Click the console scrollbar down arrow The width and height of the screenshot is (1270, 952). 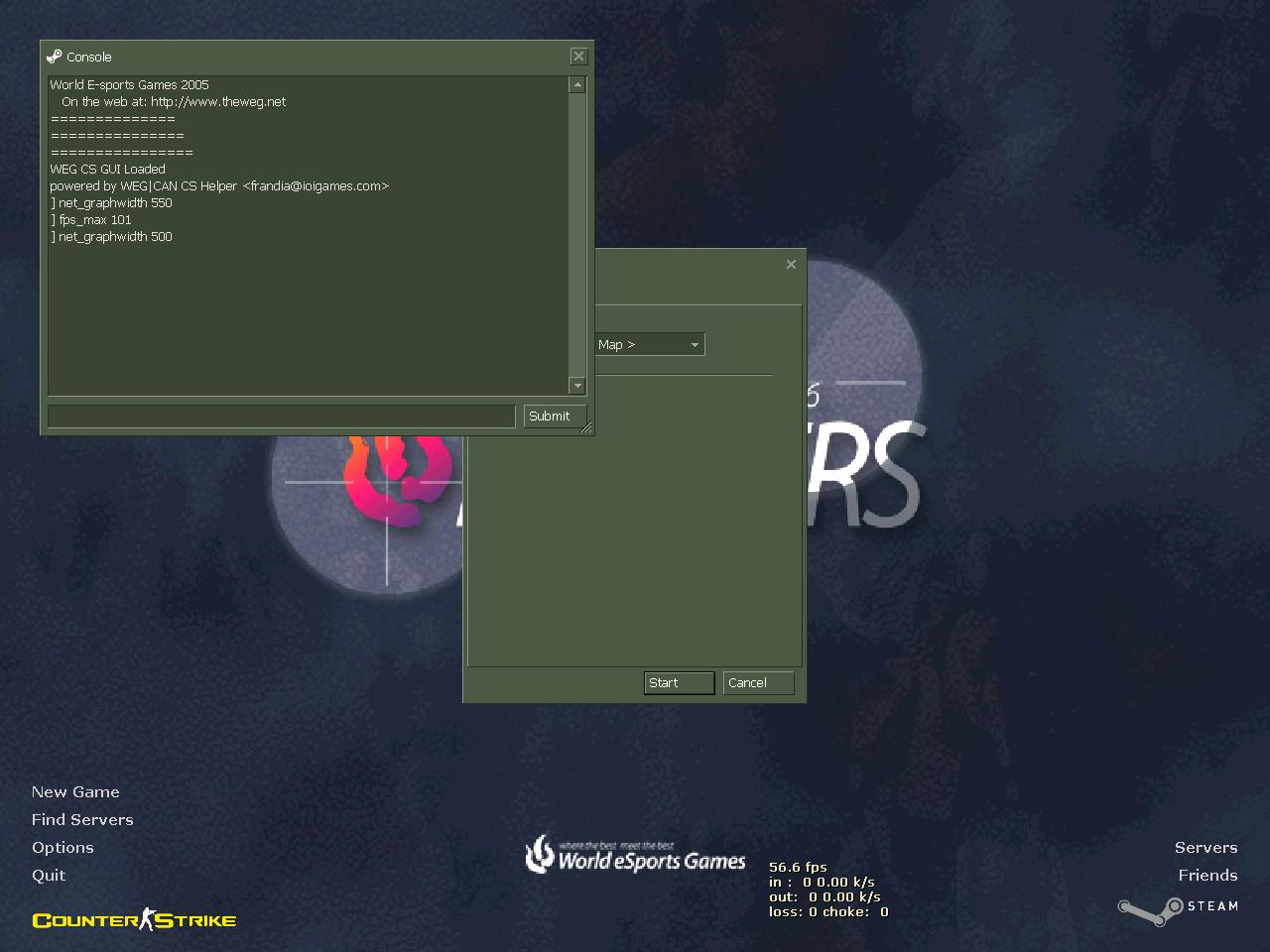[x=577, y=385]
